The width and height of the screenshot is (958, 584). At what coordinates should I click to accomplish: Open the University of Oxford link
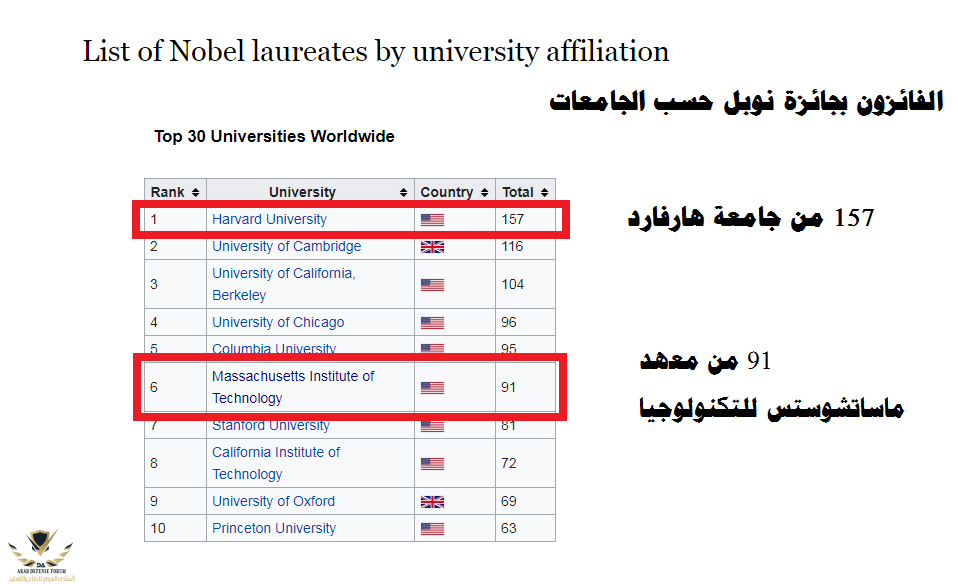tap(273, 501)
